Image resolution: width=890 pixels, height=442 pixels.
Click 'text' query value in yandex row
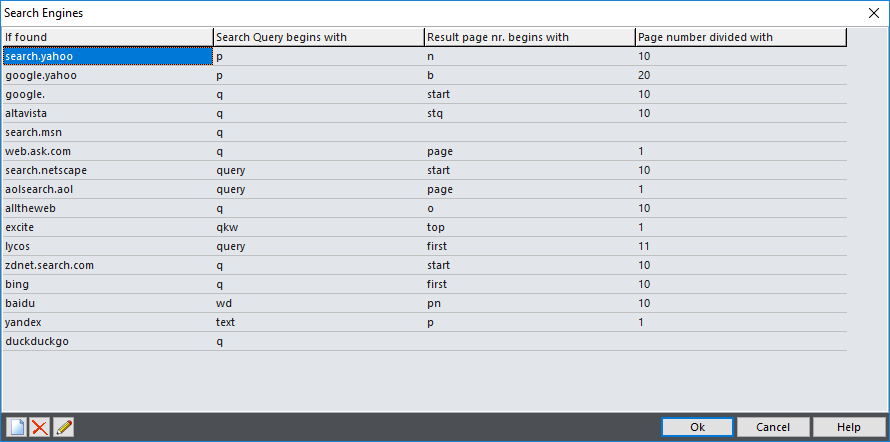(x=225, y=322)
